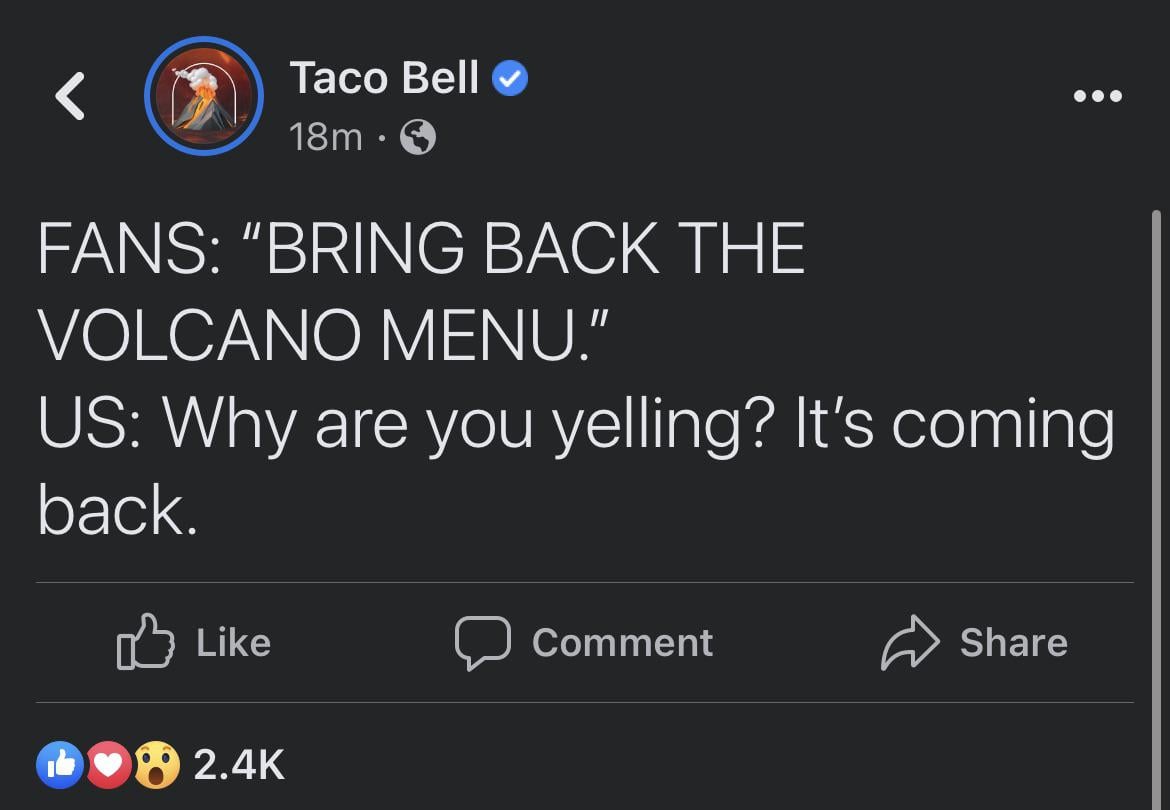This screenshot has width=1170, height=810.
Task: Select the yellow wow reaction emoji
Action: pos(156,765)
